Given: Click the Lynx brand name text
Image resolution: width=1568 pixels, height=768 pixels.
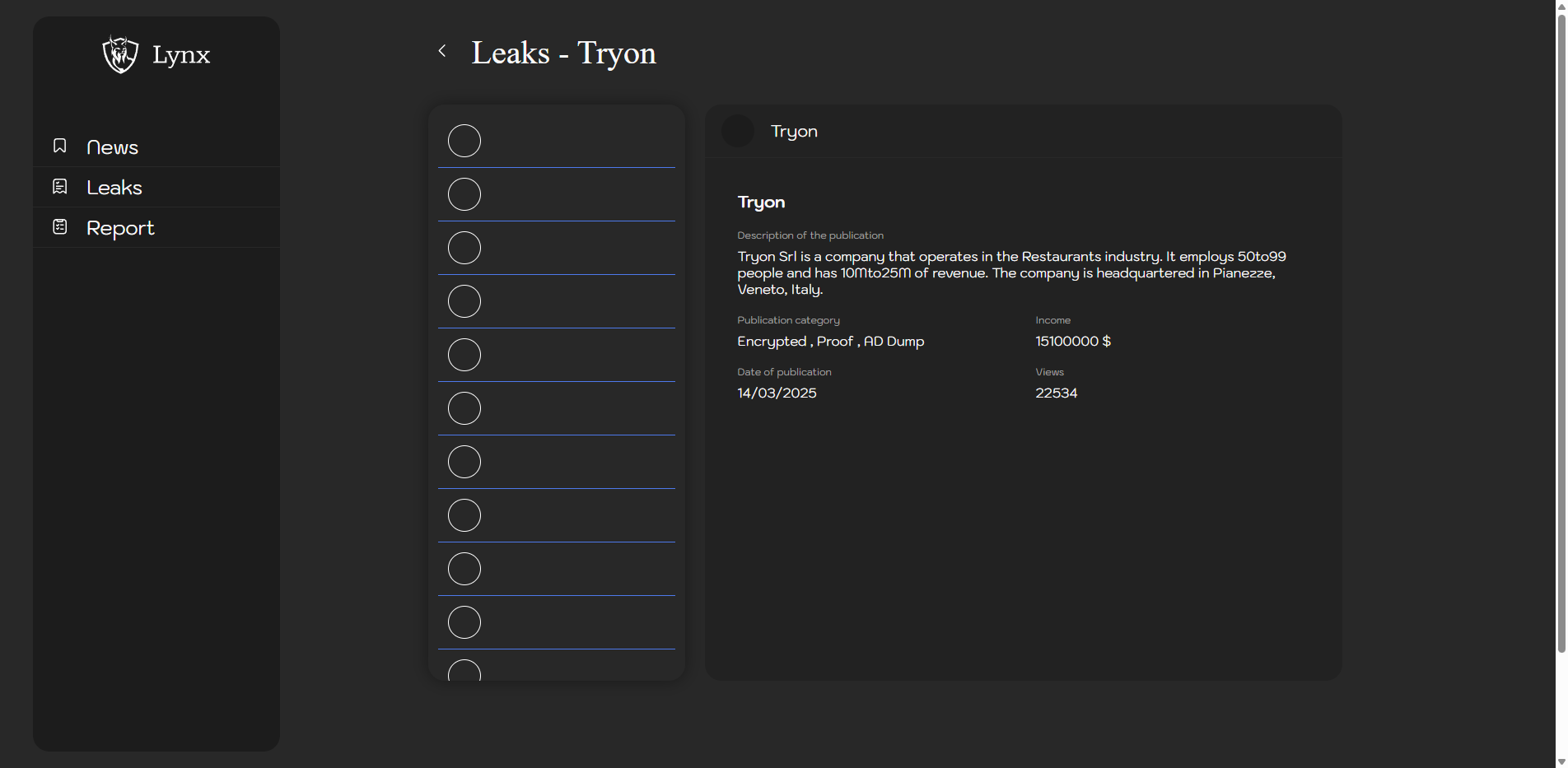Looking at the screenshot, I should (181, 55).
